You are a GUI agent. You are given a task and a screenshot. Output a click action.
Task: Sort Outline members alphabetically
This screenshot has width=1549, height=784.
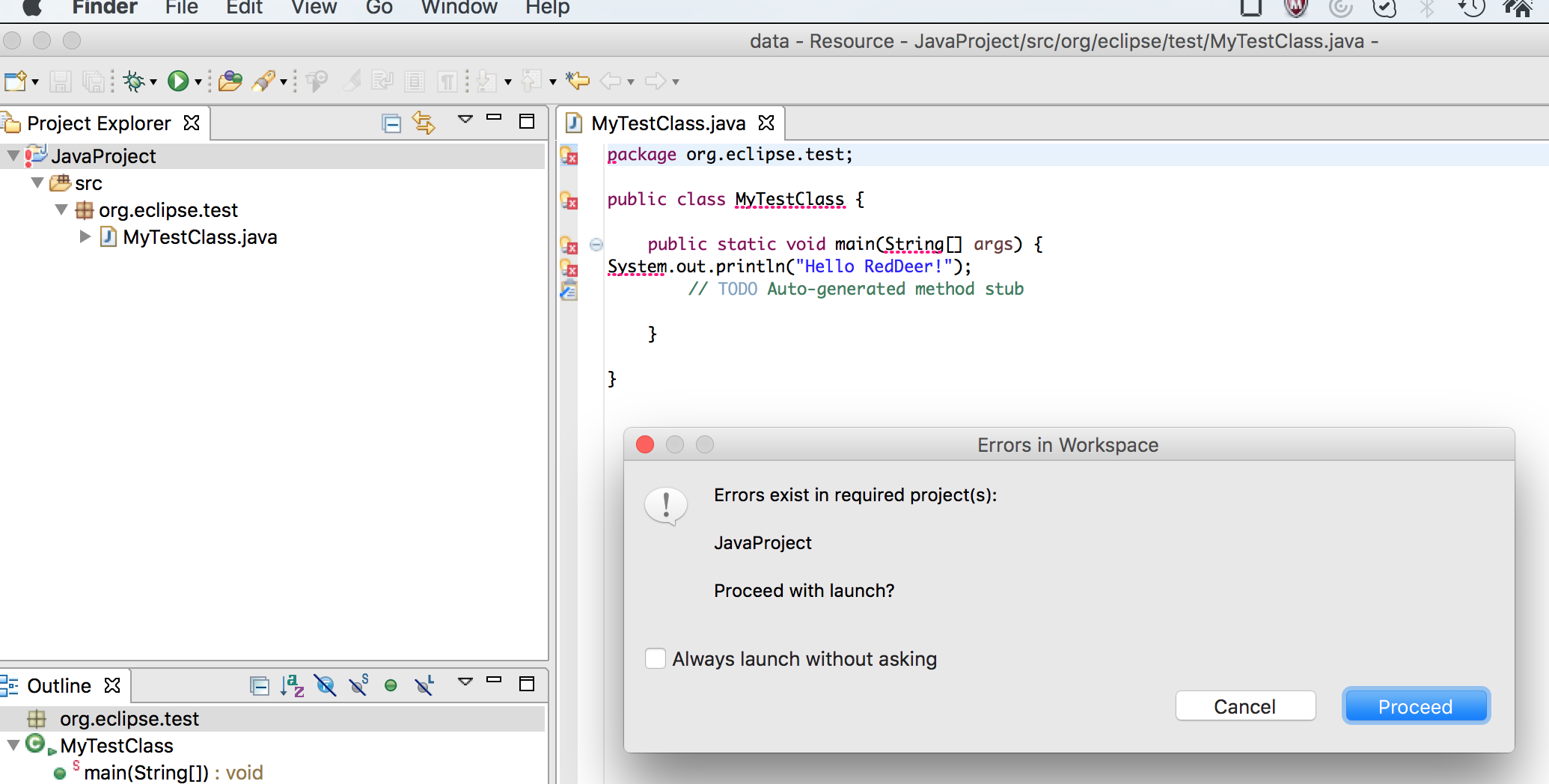pyautogui.click(x=292, y=685)
